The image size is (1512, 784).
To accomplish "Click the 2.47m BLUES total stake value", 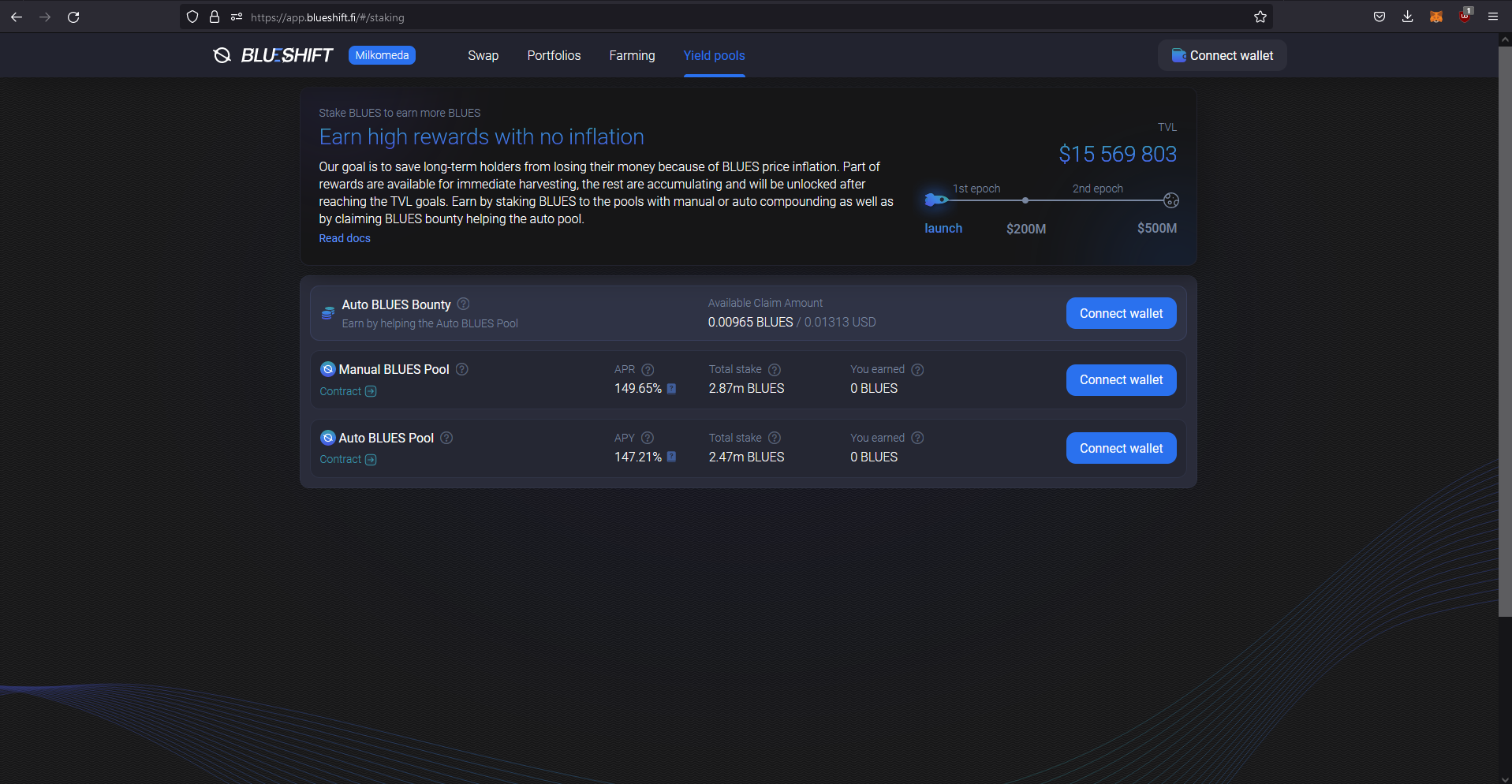I will [x=746, y=457].
